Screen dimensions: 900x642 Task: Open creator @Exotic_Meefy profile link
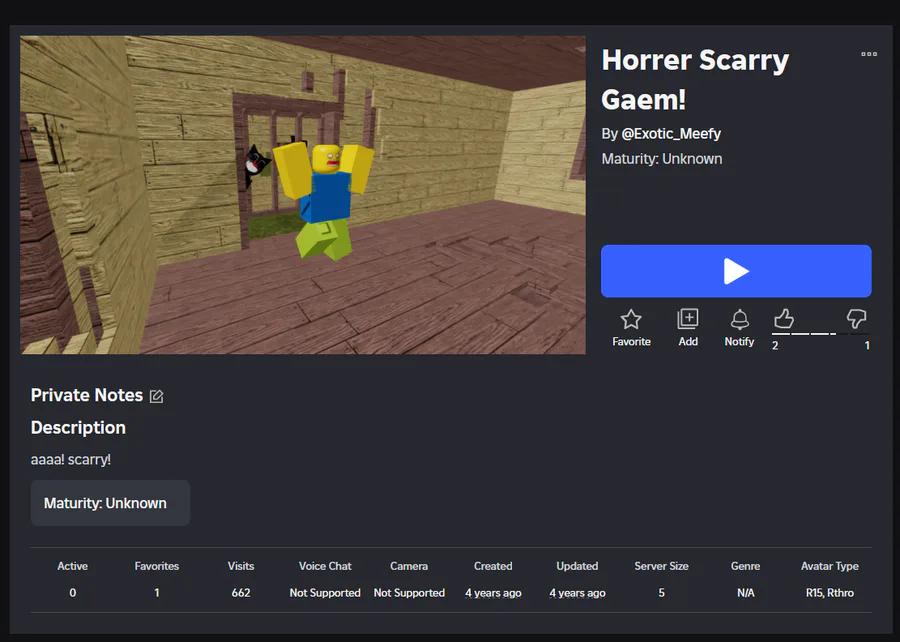(671, 134)
